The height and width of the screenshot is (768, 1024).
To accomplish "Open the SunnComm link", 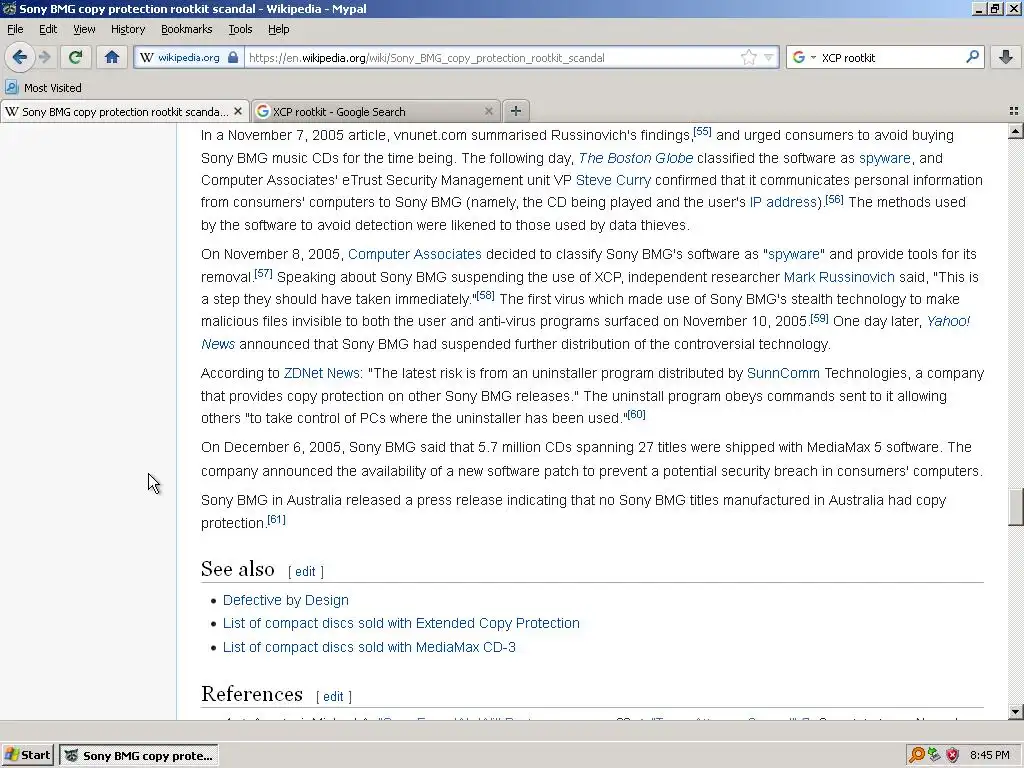I will 783,374.
